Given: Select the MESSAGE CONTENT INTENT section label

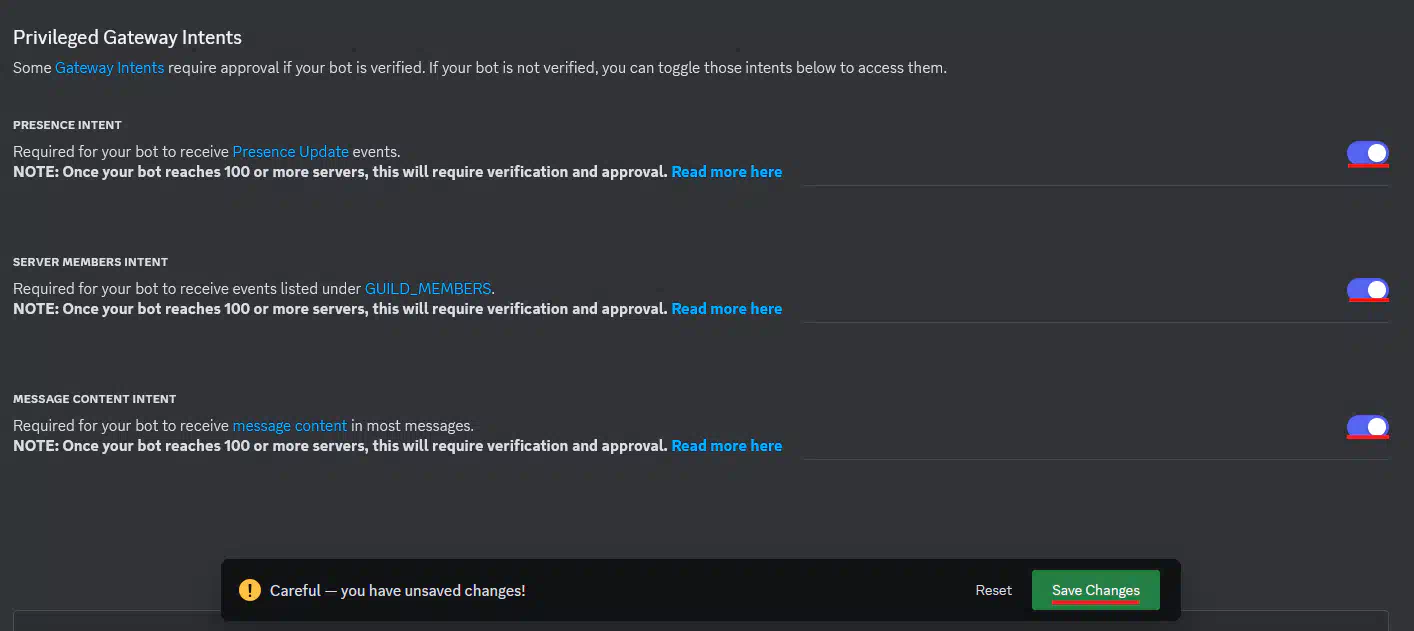Looking at the screenshot, I should pos(94,399).
